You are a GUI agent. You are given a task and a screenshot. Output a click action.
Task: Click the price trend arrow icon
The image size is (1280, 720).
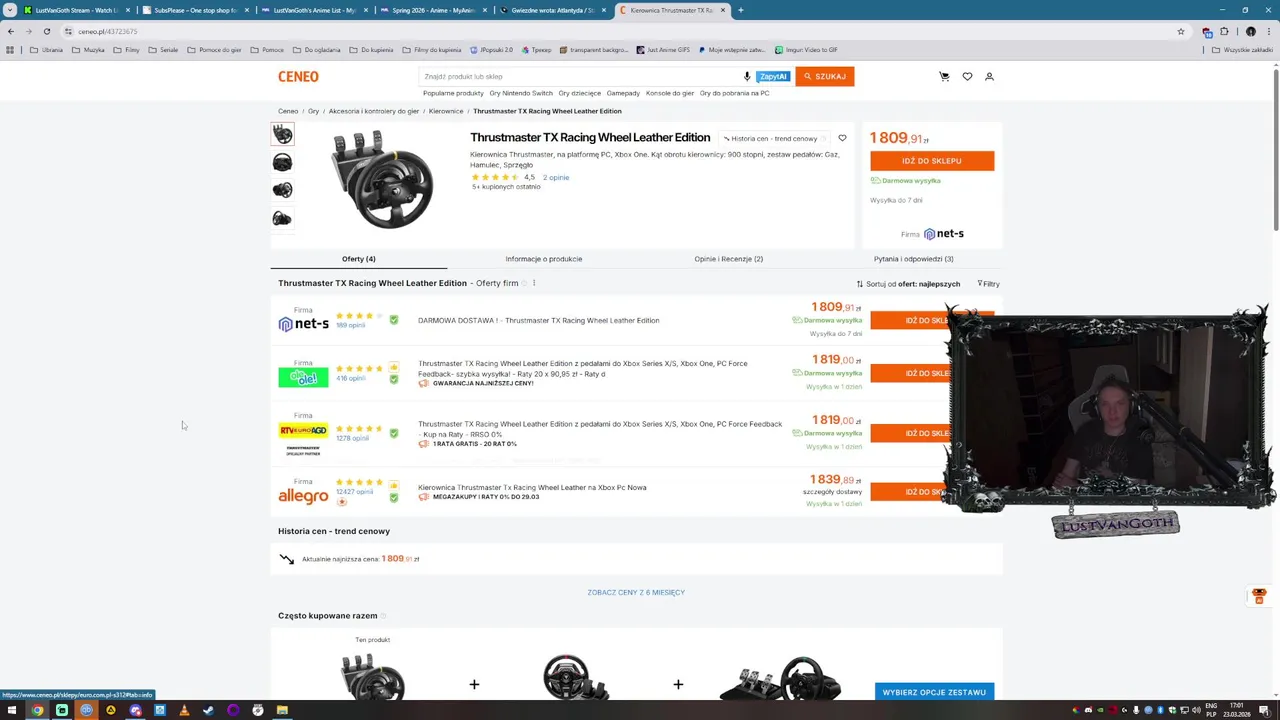[287, 559]
